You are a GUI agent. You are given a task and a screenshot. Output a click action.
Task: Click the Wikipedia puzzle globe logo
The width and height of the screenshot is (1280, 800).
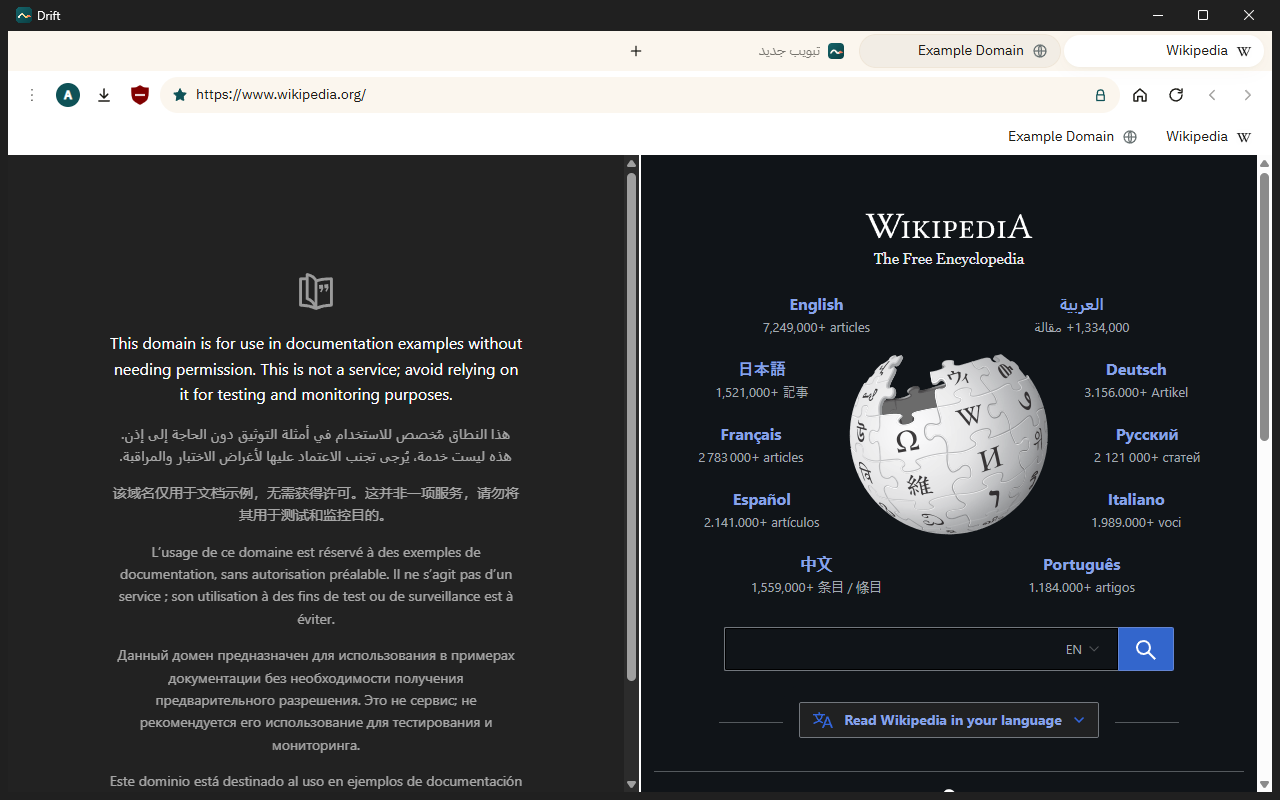coord(948,444)
